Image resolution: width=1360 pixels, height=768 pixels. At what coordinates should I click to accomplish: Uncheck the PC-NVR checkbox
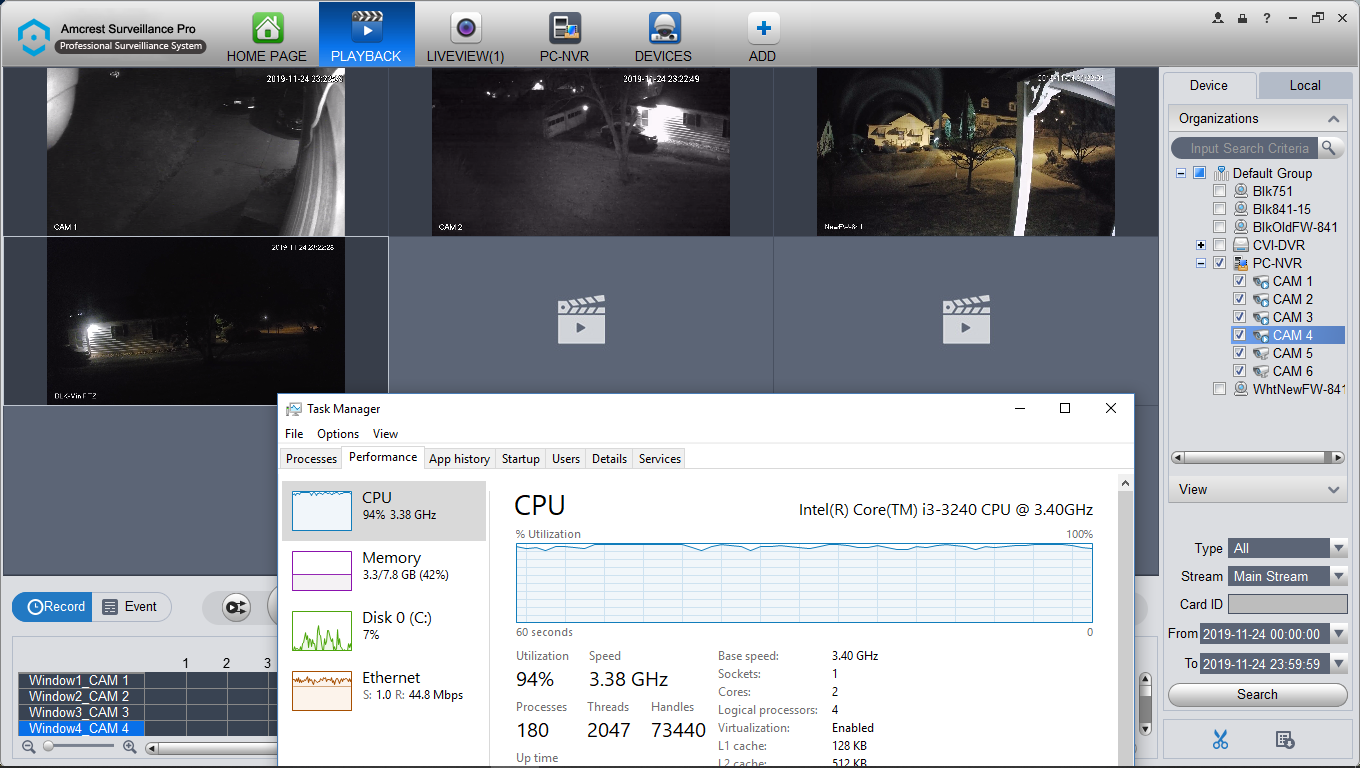1219,263
